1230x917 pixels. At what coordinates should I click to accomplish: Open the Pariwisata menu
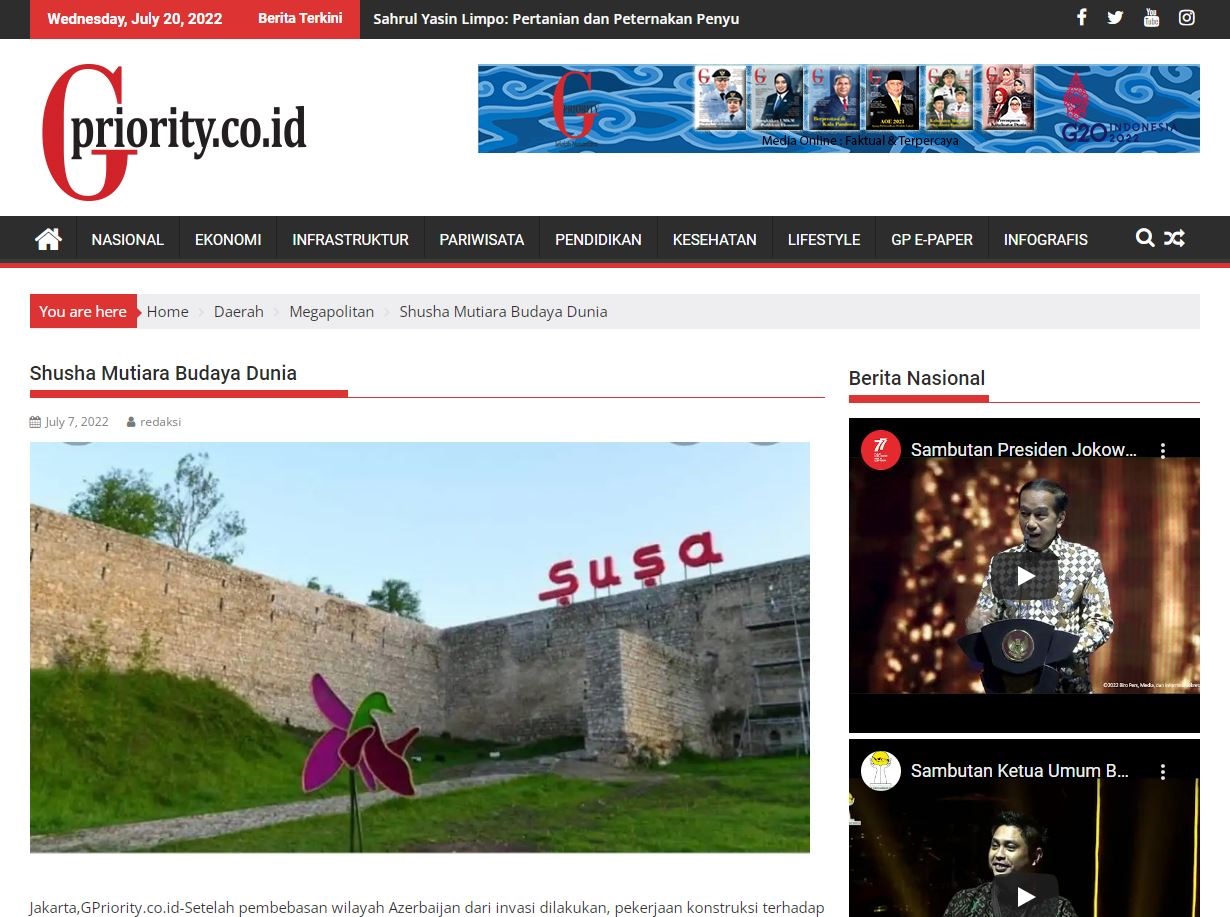482,240
